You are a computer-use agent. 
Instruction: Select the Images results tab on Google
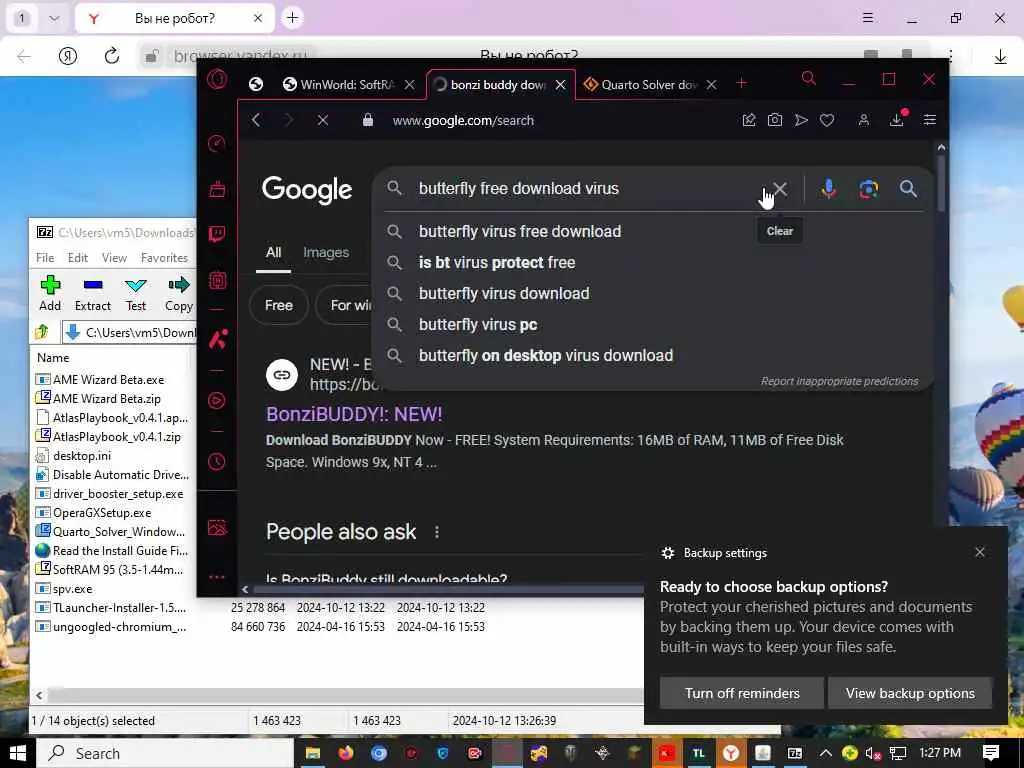326,252
